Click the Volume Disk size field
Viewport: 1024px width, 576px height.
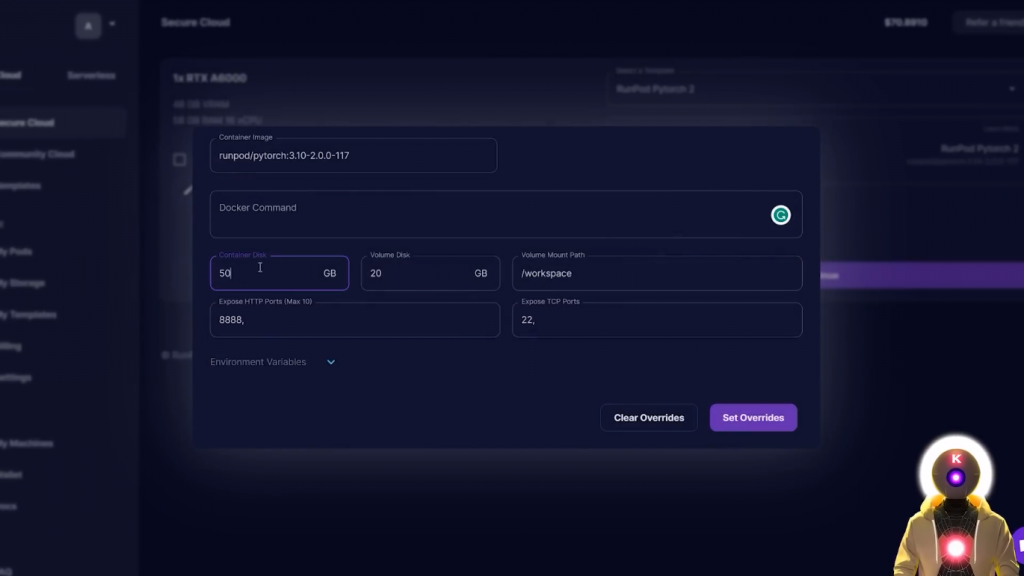430,273
